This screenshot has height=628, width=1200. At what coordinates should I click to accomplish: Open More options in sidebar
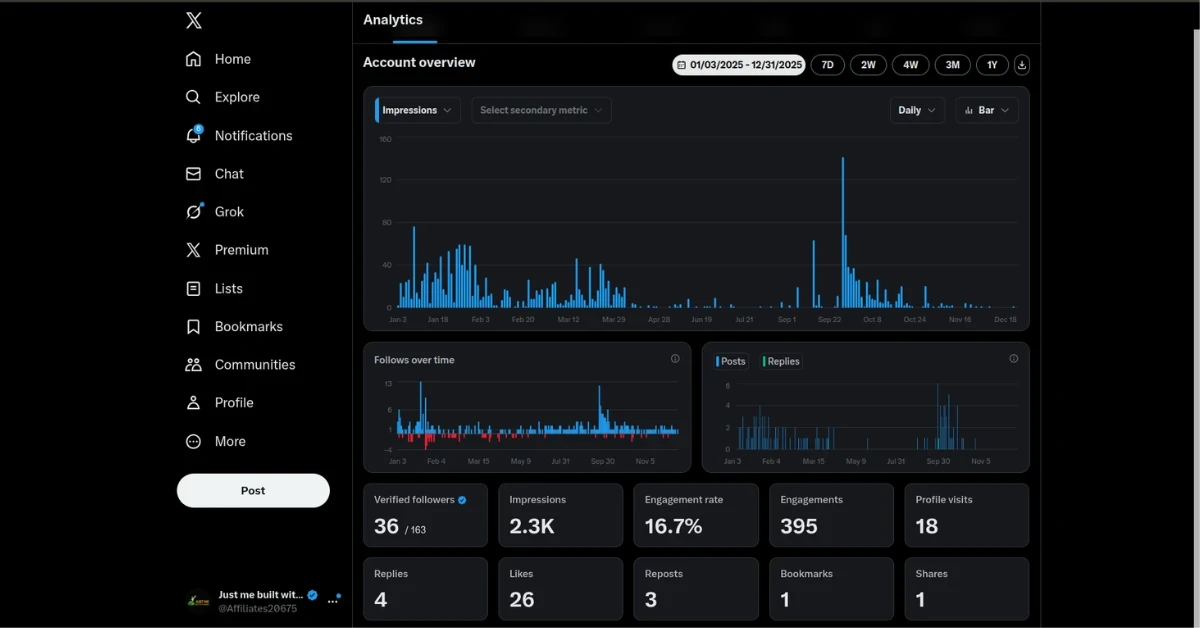click(x=229, y=441)
